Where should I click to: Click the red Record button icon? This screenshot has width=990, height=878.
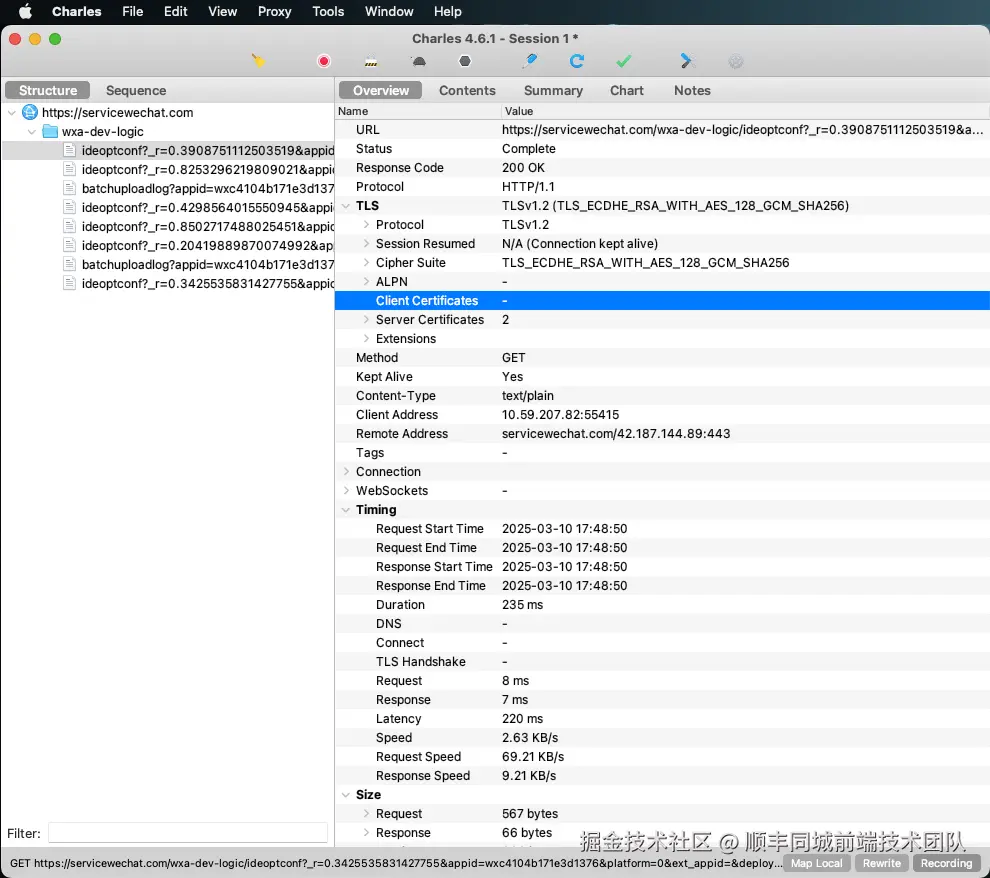click(x=324, y=61)
